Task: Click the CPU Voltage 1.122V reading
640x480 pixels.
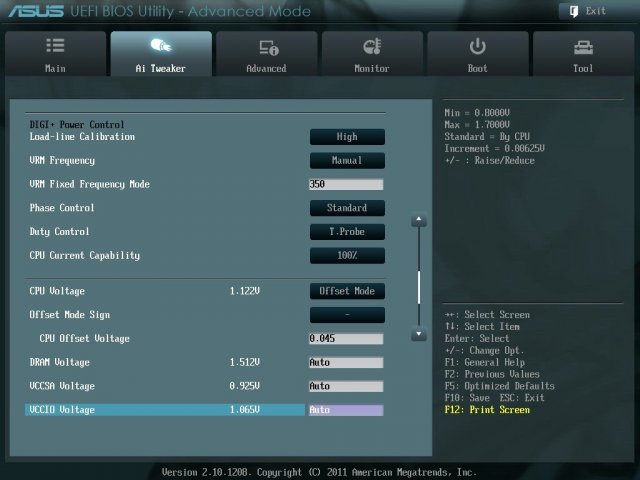Action: point(244,291)
